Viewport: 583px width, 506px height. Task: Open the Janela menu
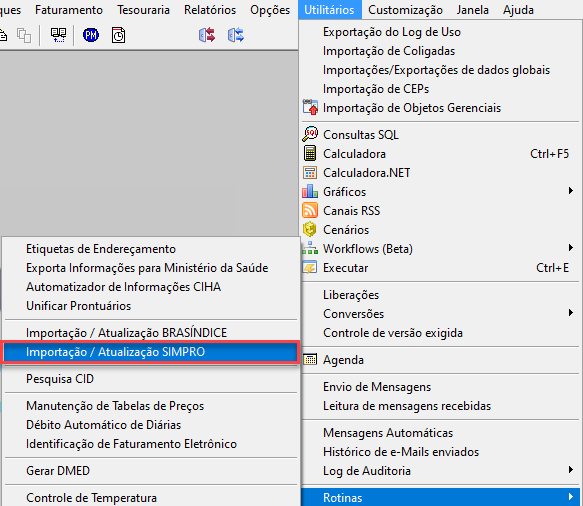click(x=473, y=10)
